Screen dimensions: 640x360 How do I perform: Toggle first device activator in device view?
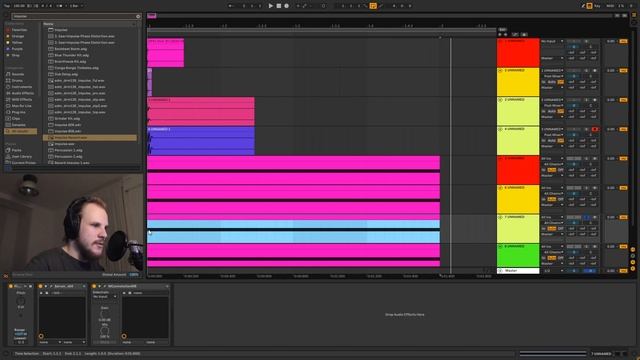(x=11, y=286)
